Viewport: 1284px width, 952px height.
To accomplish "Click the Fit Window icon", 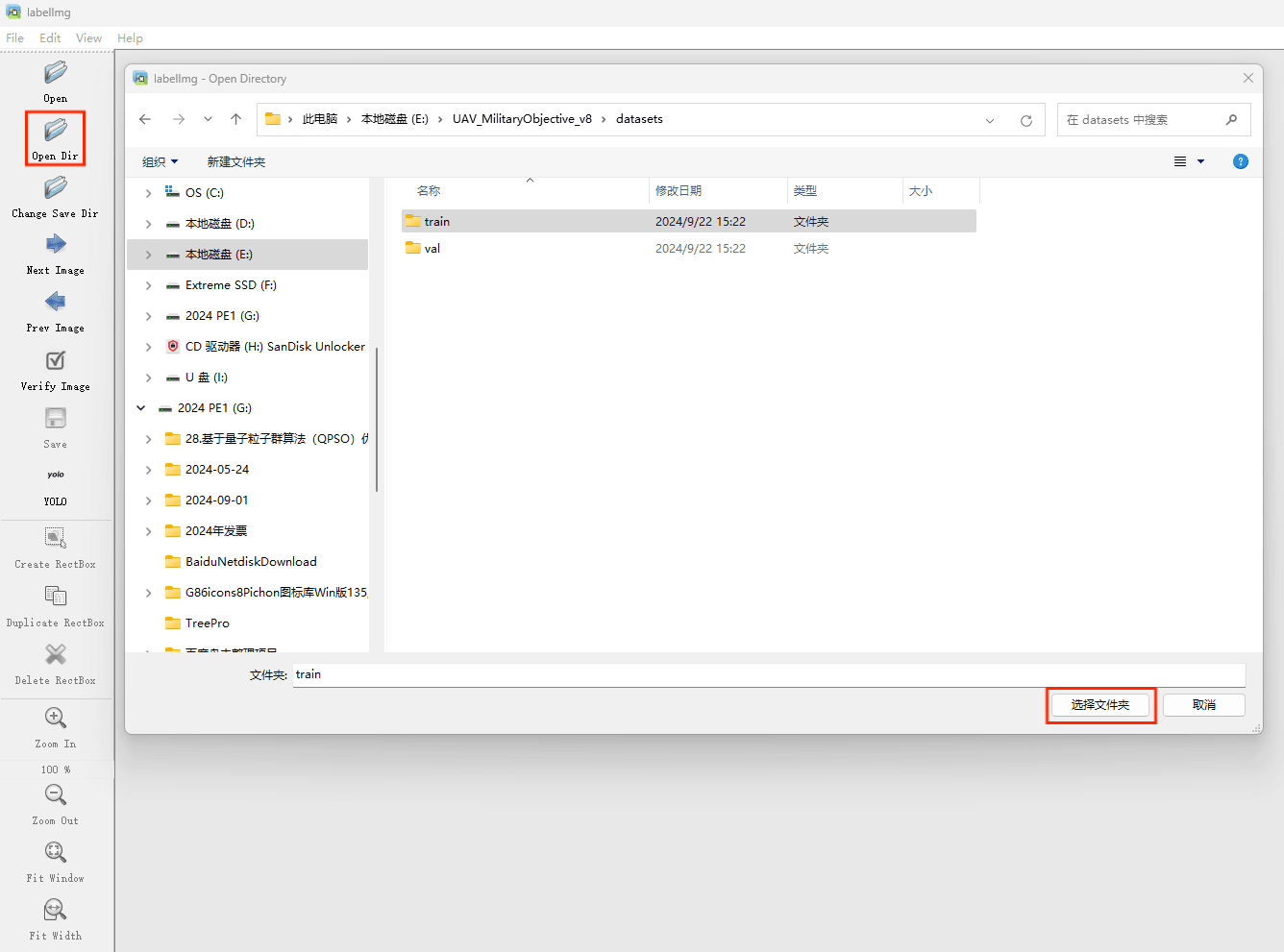I will click(56, 852).
